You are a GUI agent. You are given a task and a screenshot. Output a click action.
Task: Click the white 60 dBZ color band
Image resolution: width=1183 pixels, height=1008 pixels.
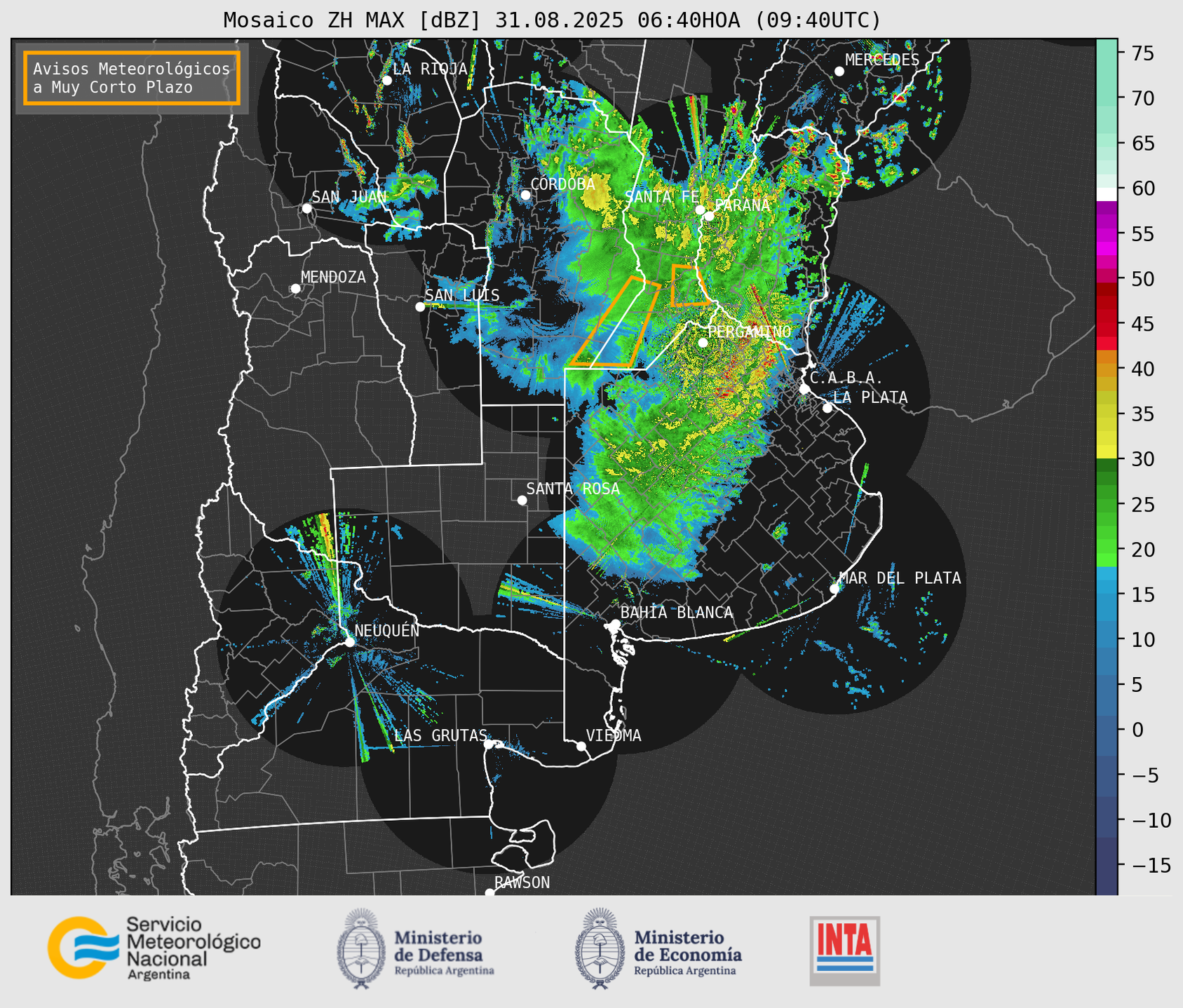coord(1107,194)
